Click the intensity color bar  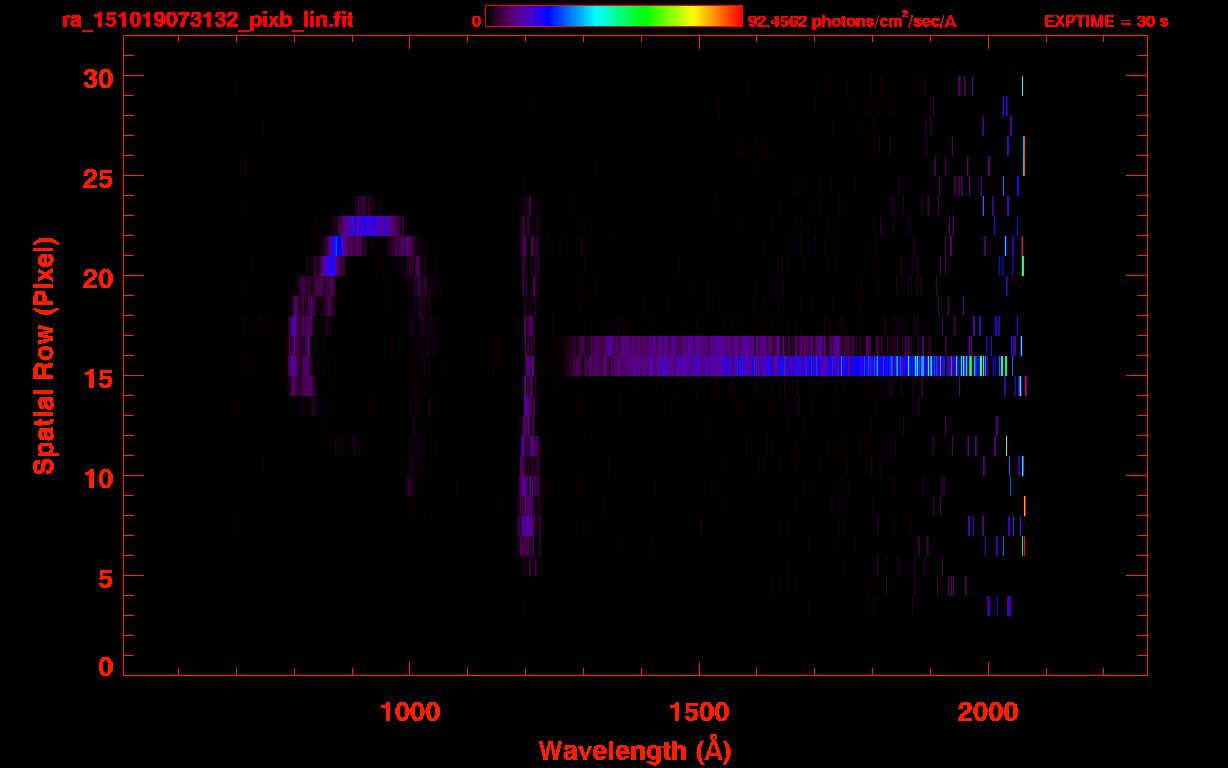point(614,16)
